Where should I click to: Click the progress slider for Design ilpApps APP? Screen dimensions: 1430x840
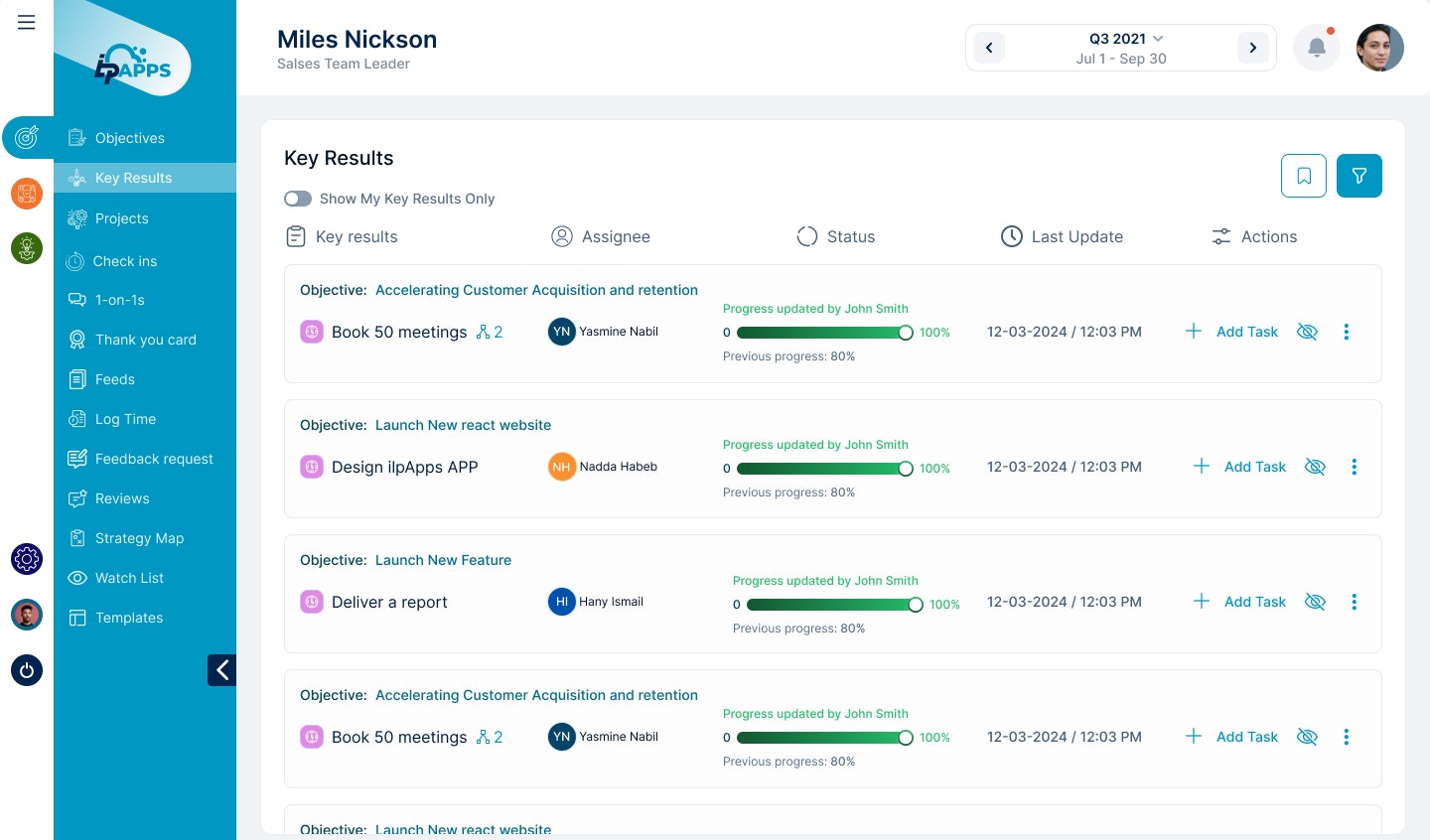(825, 469)
